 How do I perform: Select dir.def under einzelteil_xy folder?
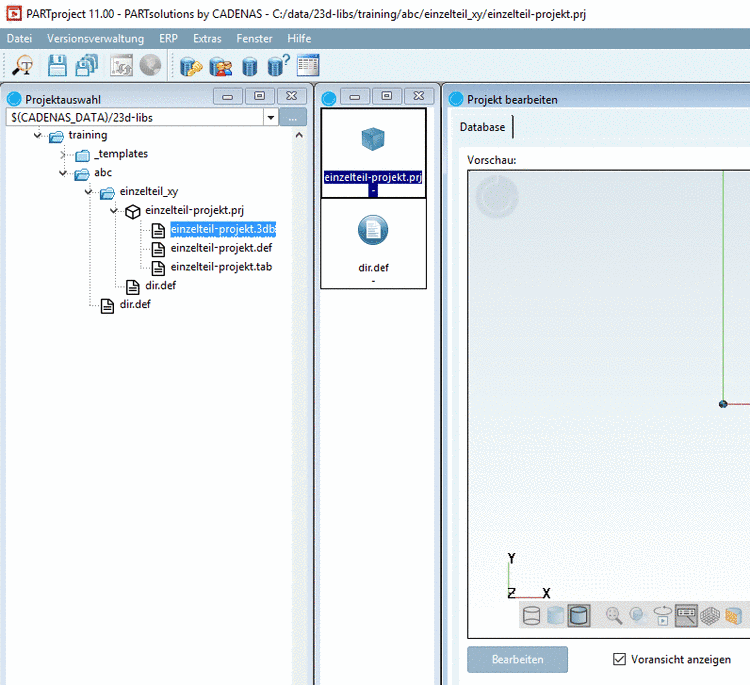click(x=161, y=286)
